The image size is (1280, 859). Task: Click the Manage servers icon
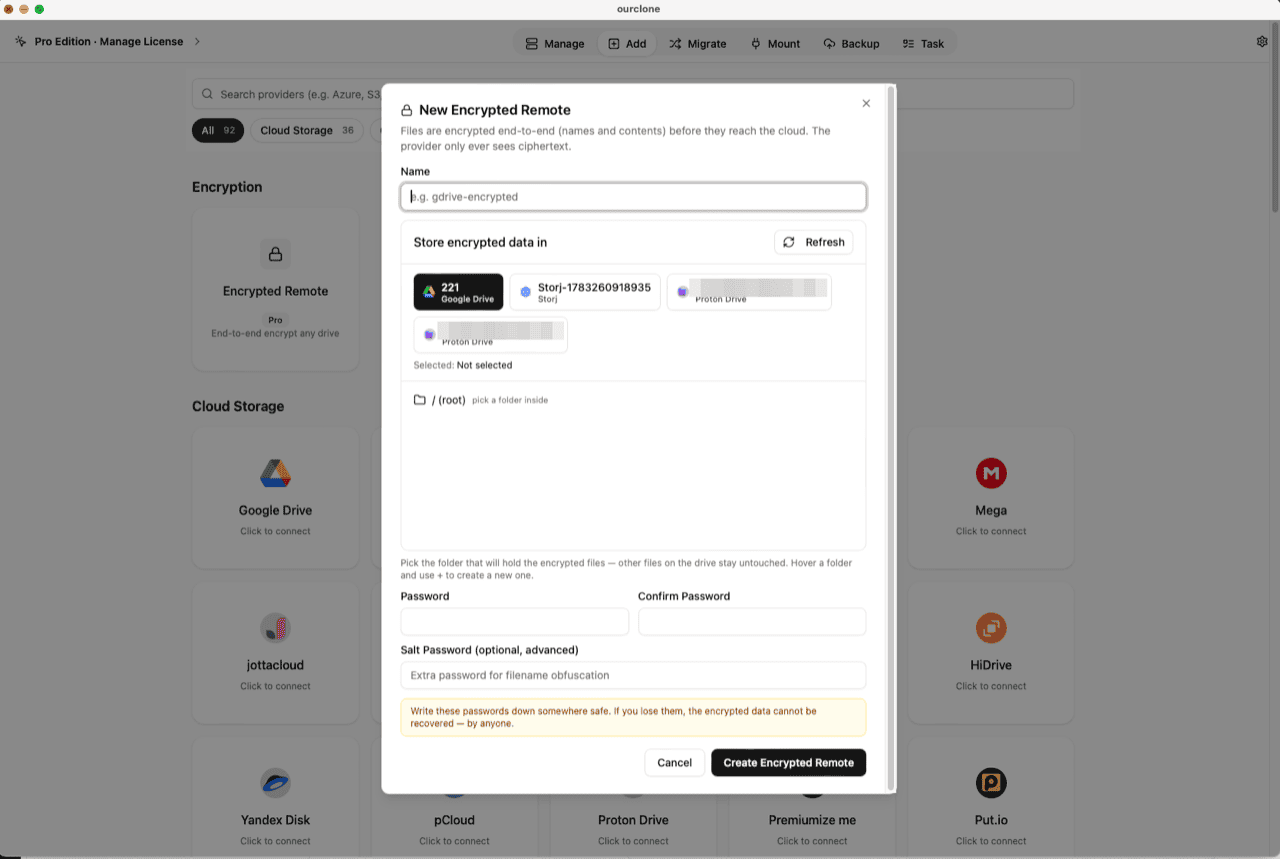click(531, 44)
